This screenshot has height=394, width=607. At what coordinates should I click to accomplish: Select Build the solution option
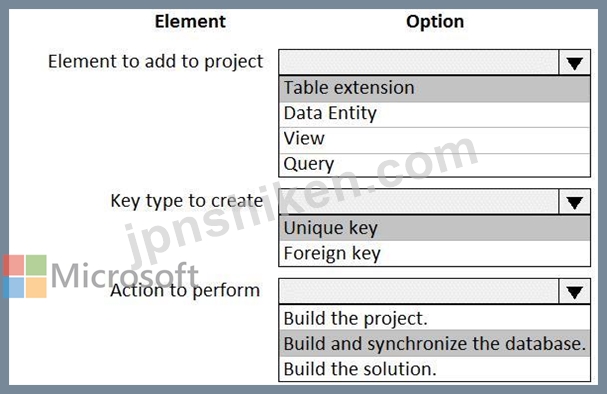point(434,368)
